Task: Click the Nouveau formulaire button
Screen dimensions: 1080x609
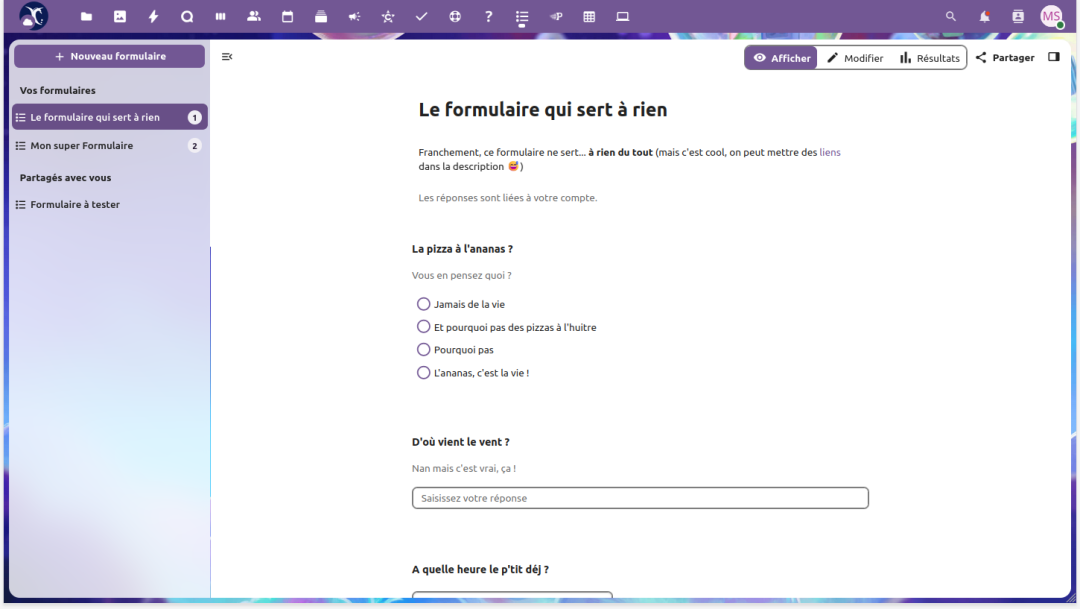Action: (x=110, y=57)
